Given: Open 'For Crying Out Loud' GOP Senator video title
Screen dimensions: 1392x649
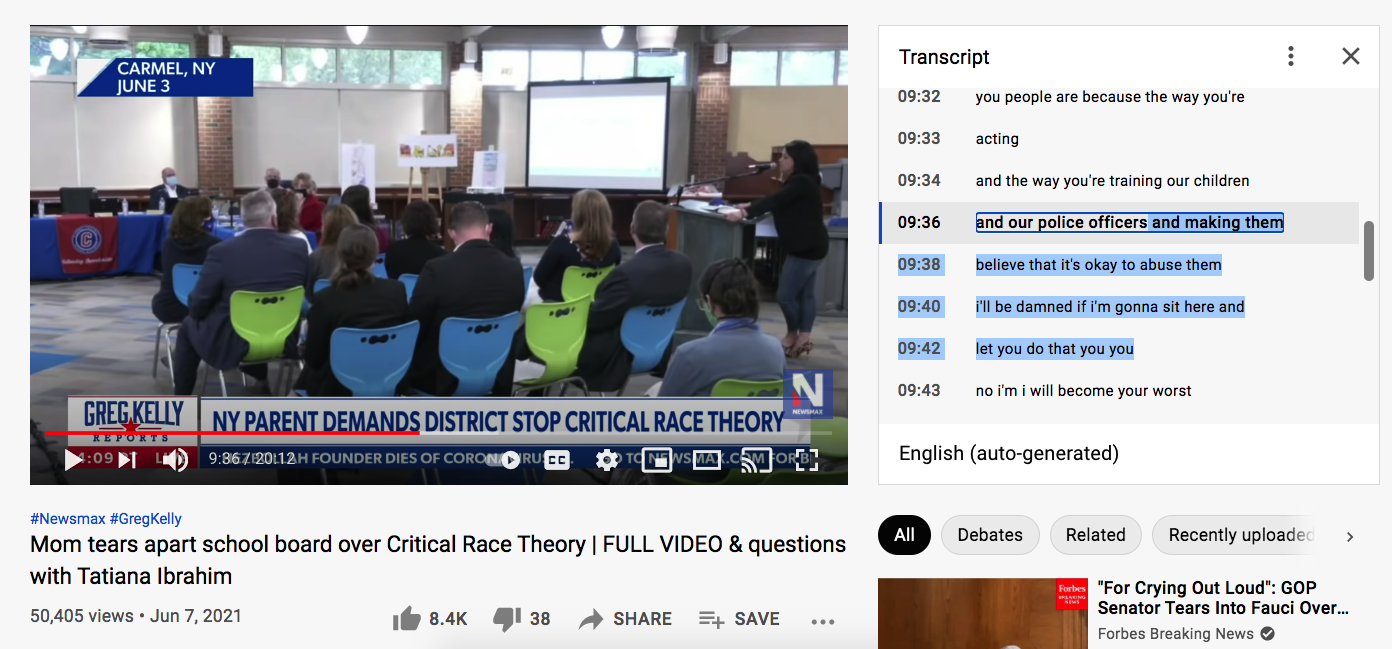Looking at the screenshot, I should 1223,598.
